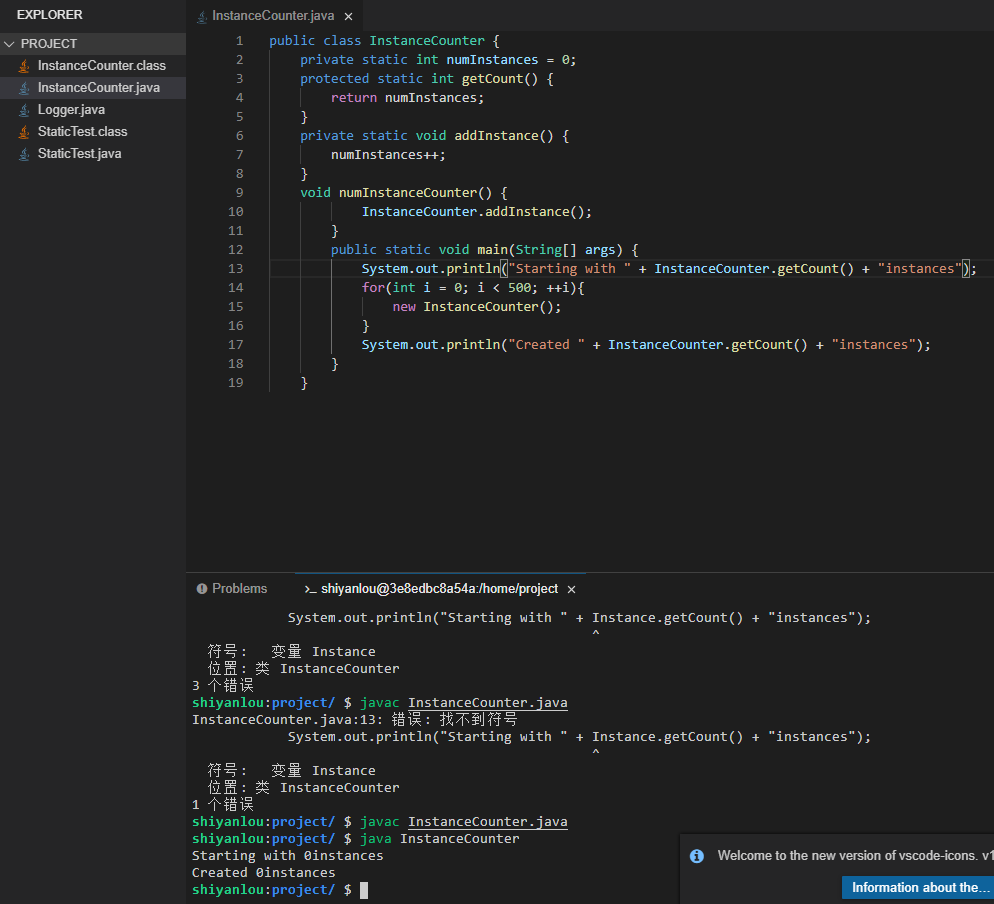Click the Problems warning icon
This screenshot has width=994, height=904.
tap(202, 589)
